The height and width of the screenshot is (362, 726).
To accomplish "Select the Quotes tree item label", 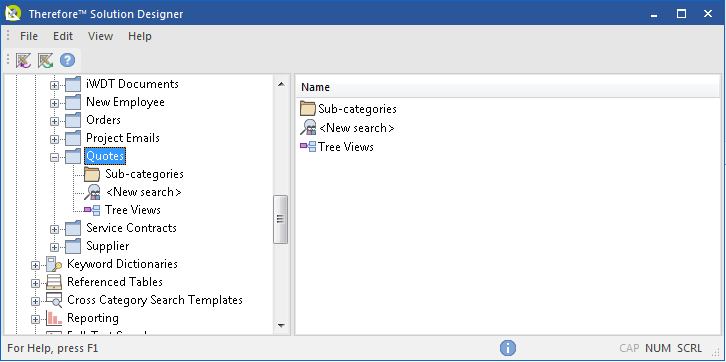I will (105, 156).
